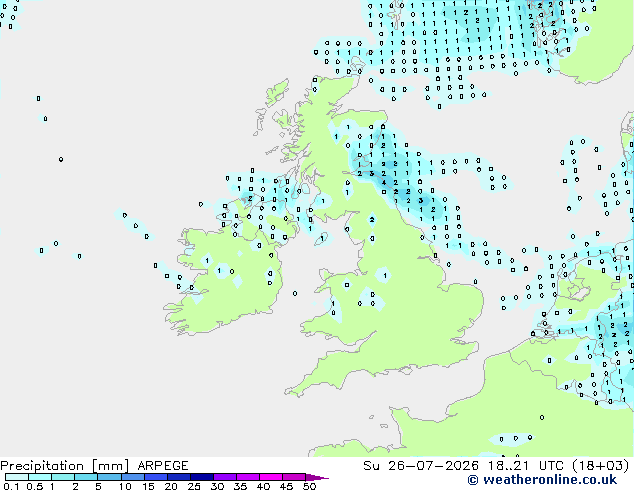Click the forecast date 'Su 26-07-2026'
The image size is (634, 490).
(x=421, y=466)
